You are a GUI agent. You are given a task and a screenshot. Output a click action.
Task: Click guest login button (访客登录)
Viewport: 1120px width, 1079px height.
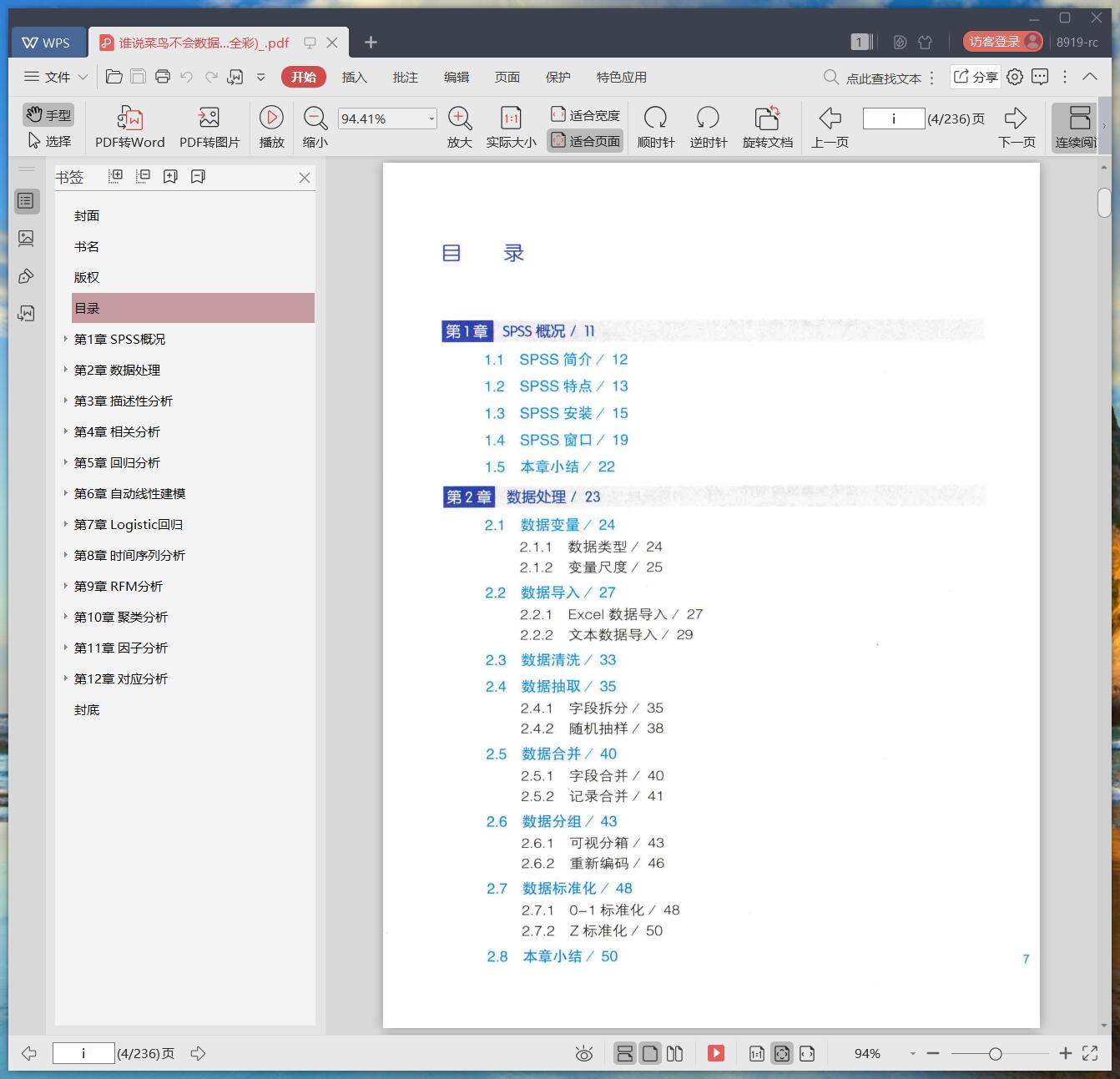coord(1002,42)
